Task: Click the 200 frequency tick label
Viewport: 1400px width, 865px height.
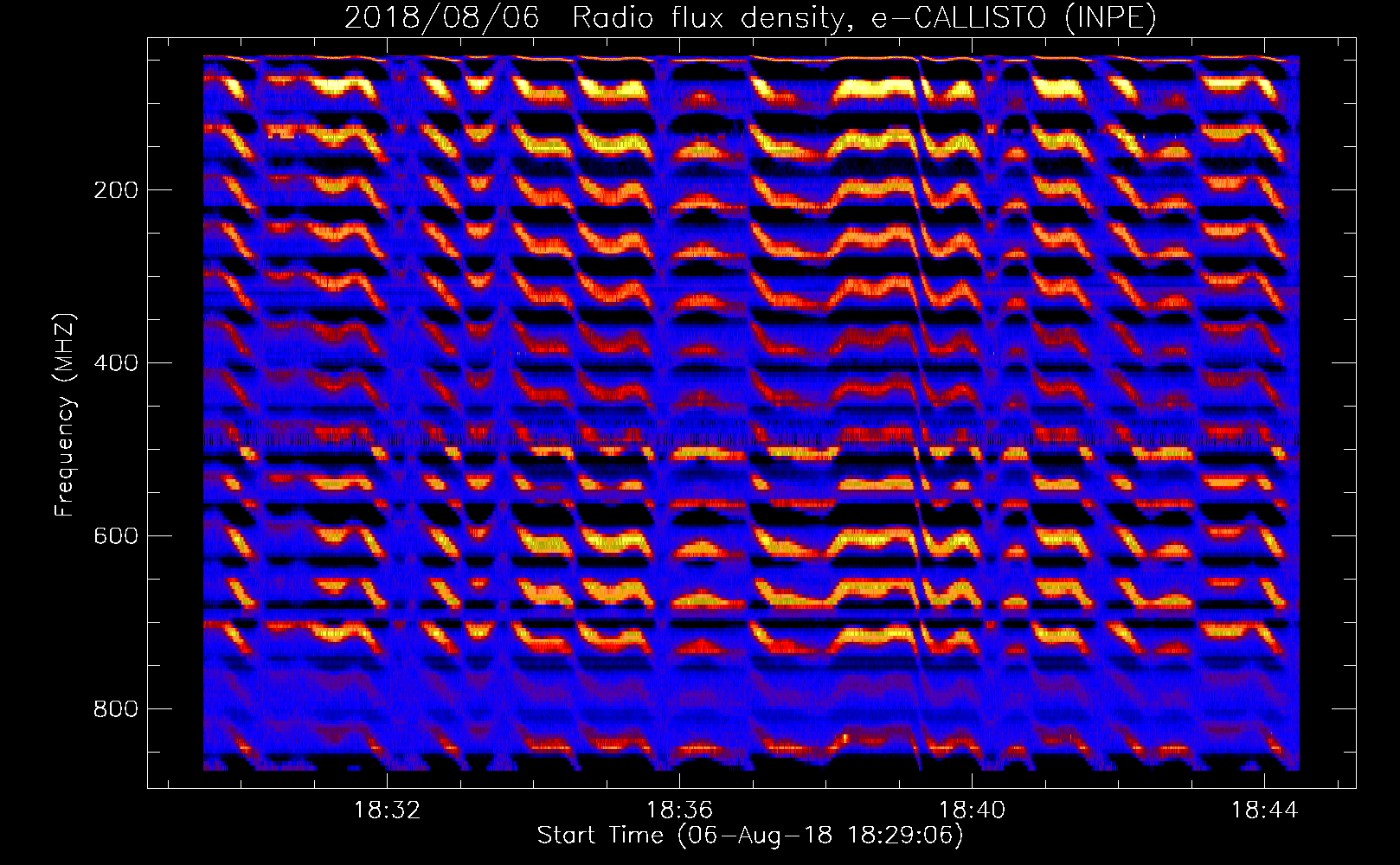Action: [x=116, y=190]
